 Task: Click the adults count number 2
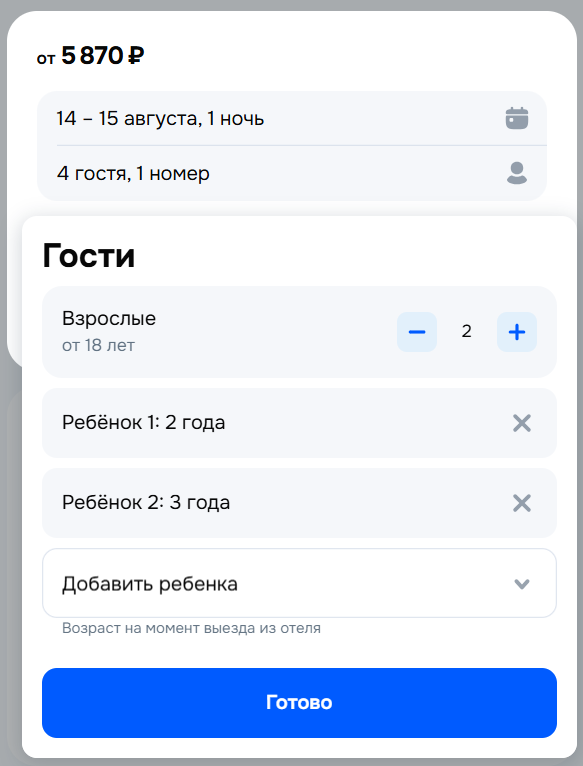(x=467, y=331)
